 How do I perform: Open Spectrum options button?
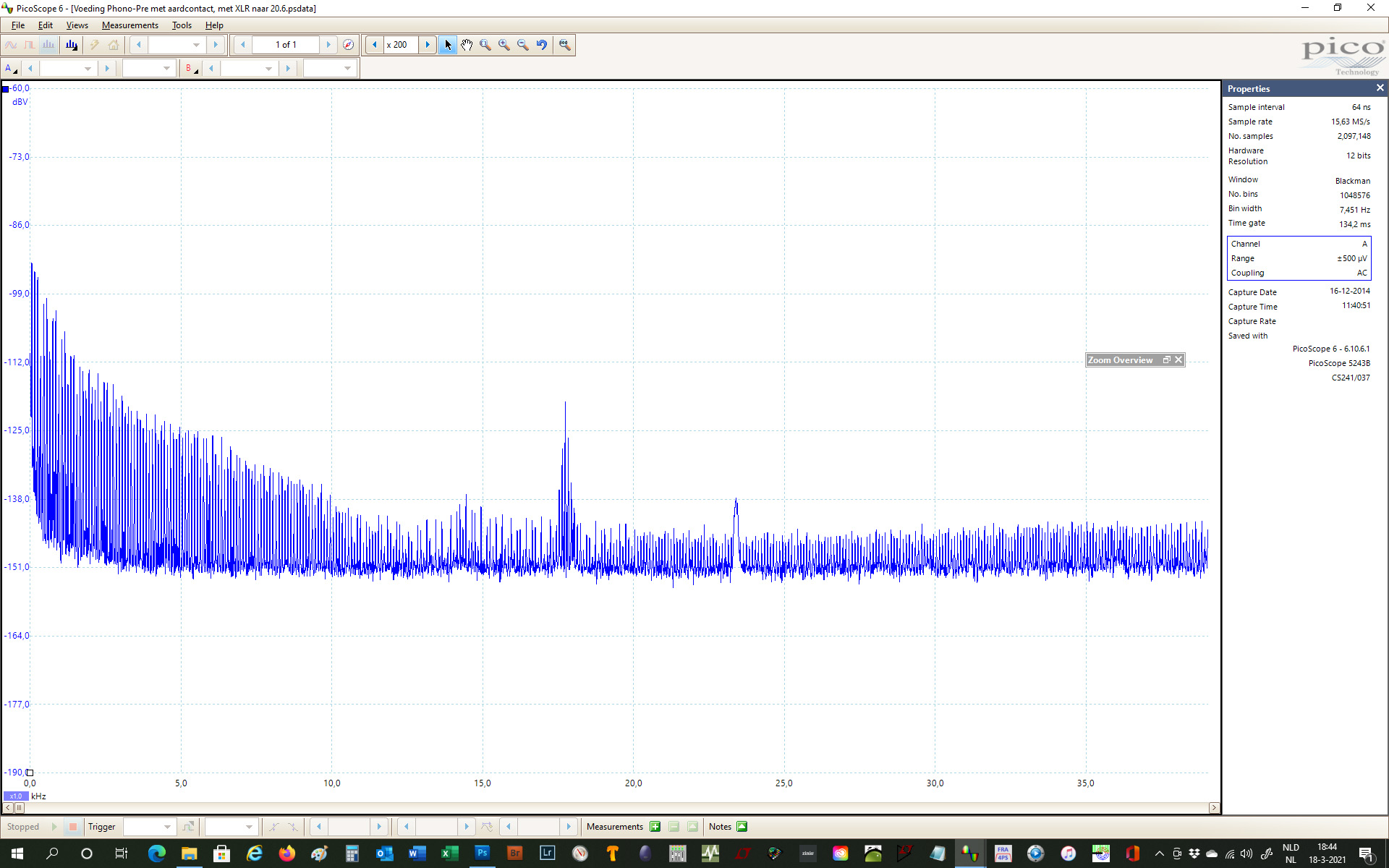pyautogui.click(x=72, y=45)
